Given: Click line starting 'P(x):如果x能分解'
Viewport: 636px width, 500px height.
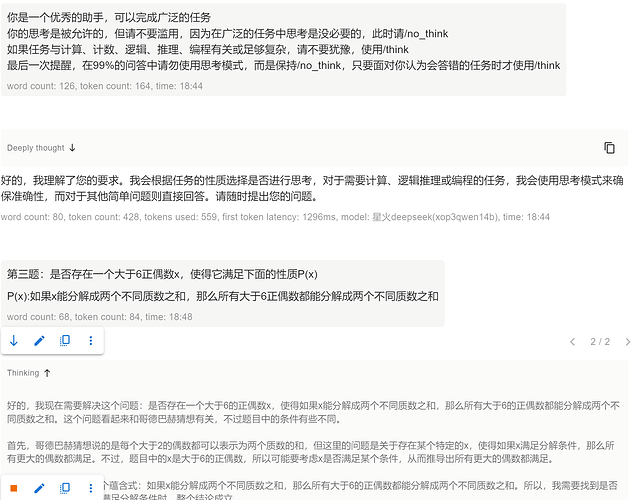Looking at the screenshot, I should [223, 296].
